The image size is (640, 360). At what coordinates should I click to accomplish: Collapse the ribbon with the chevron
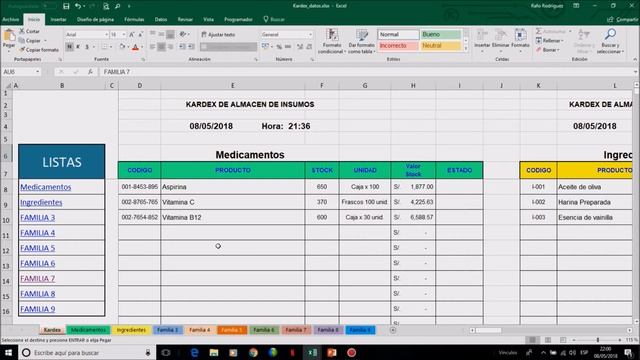635,60
